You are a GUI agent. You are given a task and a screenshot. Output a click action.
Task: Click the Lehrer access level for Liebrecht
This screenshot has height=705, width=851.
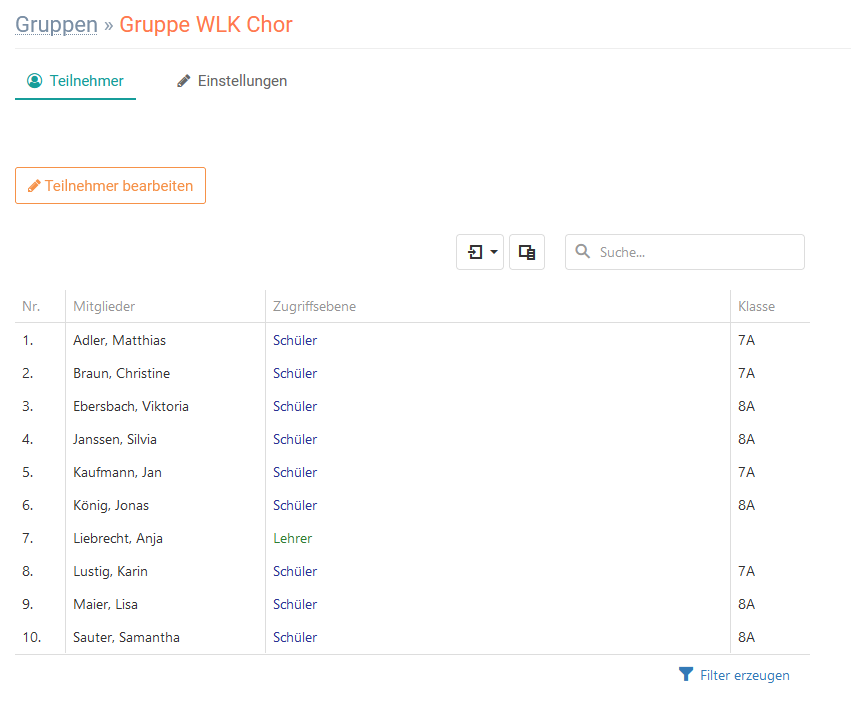tap(293, 538)
